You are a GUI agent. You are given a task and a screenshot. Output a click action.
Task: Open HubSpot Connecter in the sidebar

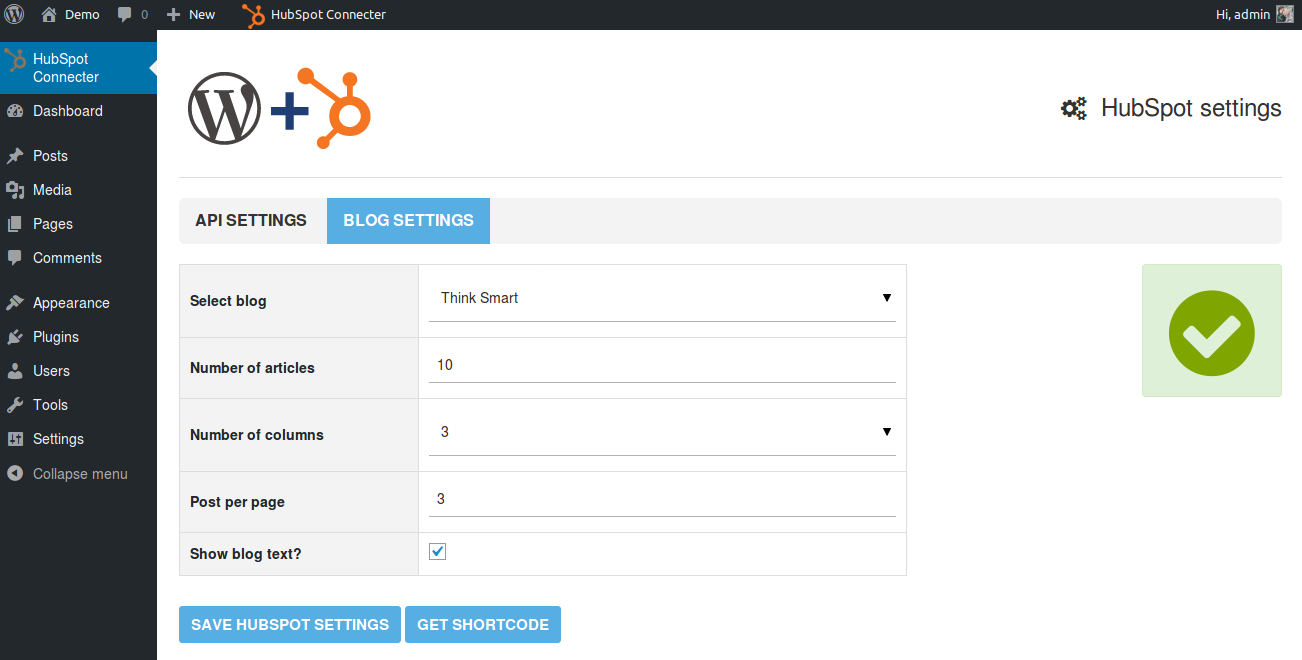click(x=78, y=68)
